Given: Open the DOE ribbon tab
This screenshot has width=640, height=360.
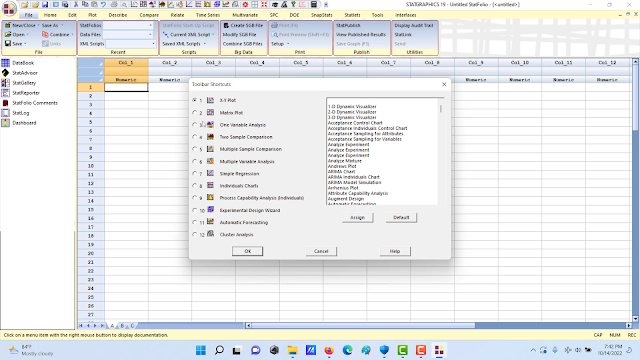Looking at the screenshot, I should 294,15.
